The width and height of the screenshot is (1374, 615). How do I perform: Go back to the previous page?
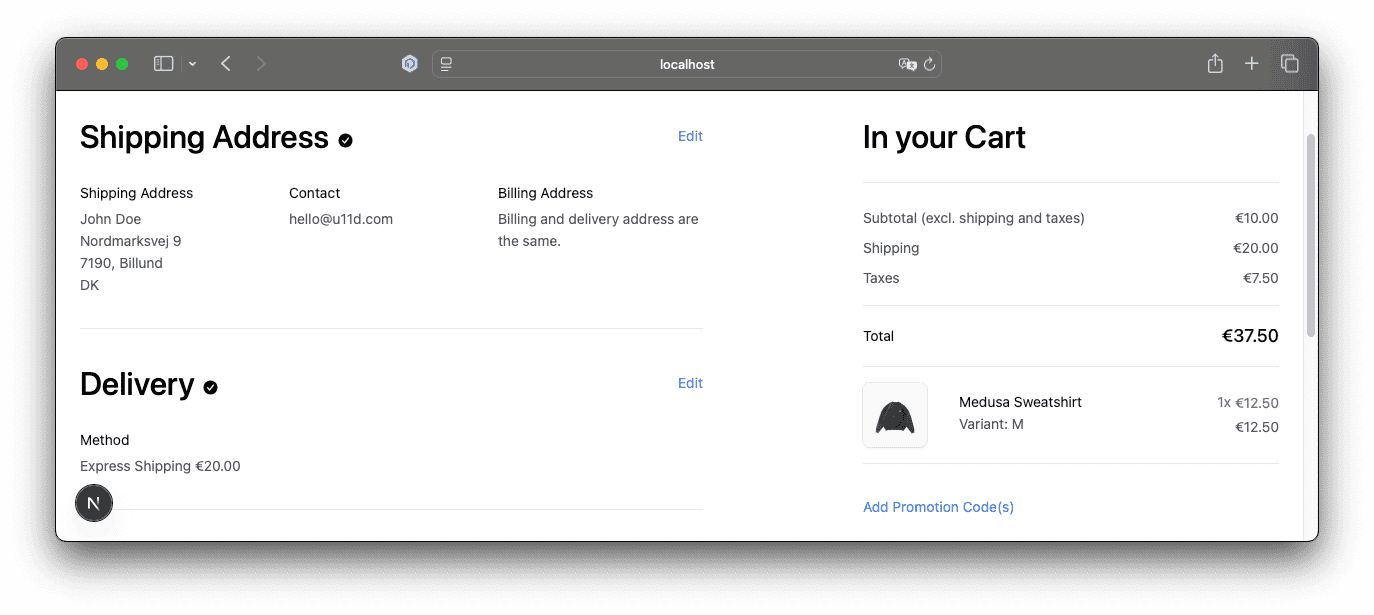pos(226,64)
